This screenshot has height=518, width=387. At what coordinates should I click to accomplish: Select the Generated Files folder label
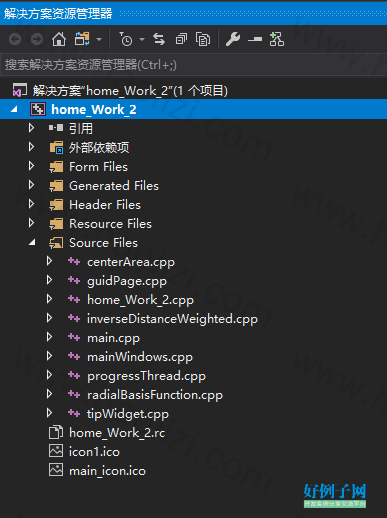tap(114, 186)
